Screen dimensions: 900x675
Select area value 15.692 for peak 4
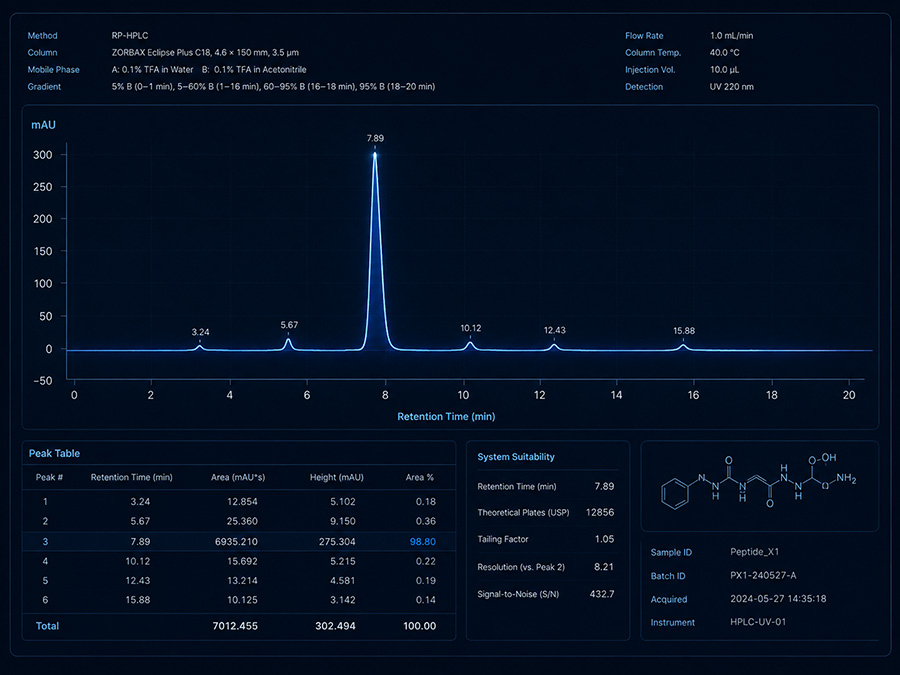(x=242, y=561)
